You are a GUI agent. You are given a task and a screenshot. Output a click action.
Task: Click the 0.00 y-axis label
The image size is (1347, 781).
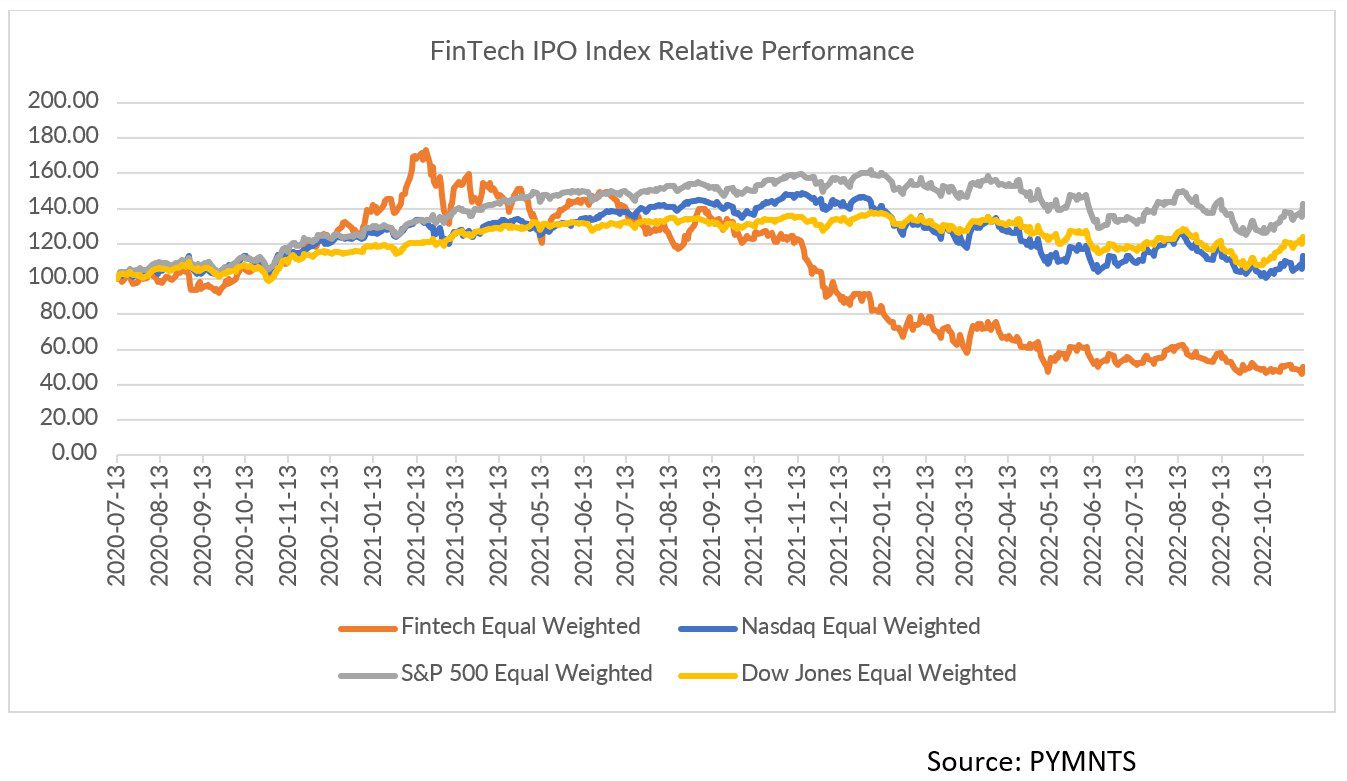pyautogui.click(x=74, y=454)
